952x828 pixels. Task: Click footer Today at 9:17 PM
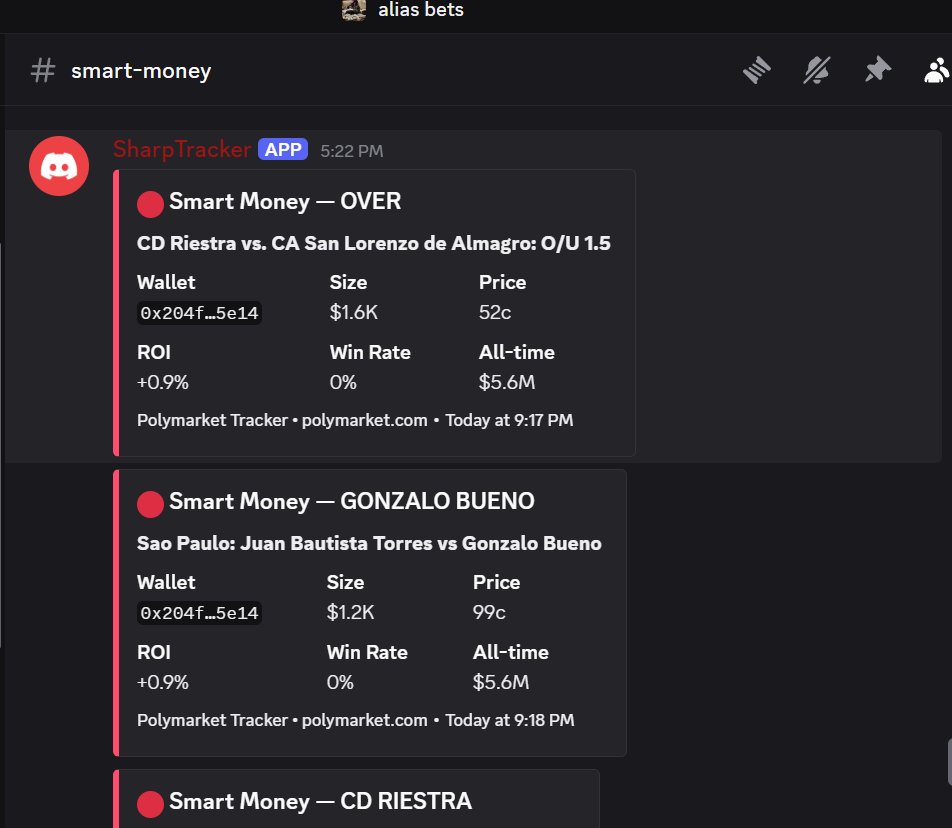click(x=509, y=420)
